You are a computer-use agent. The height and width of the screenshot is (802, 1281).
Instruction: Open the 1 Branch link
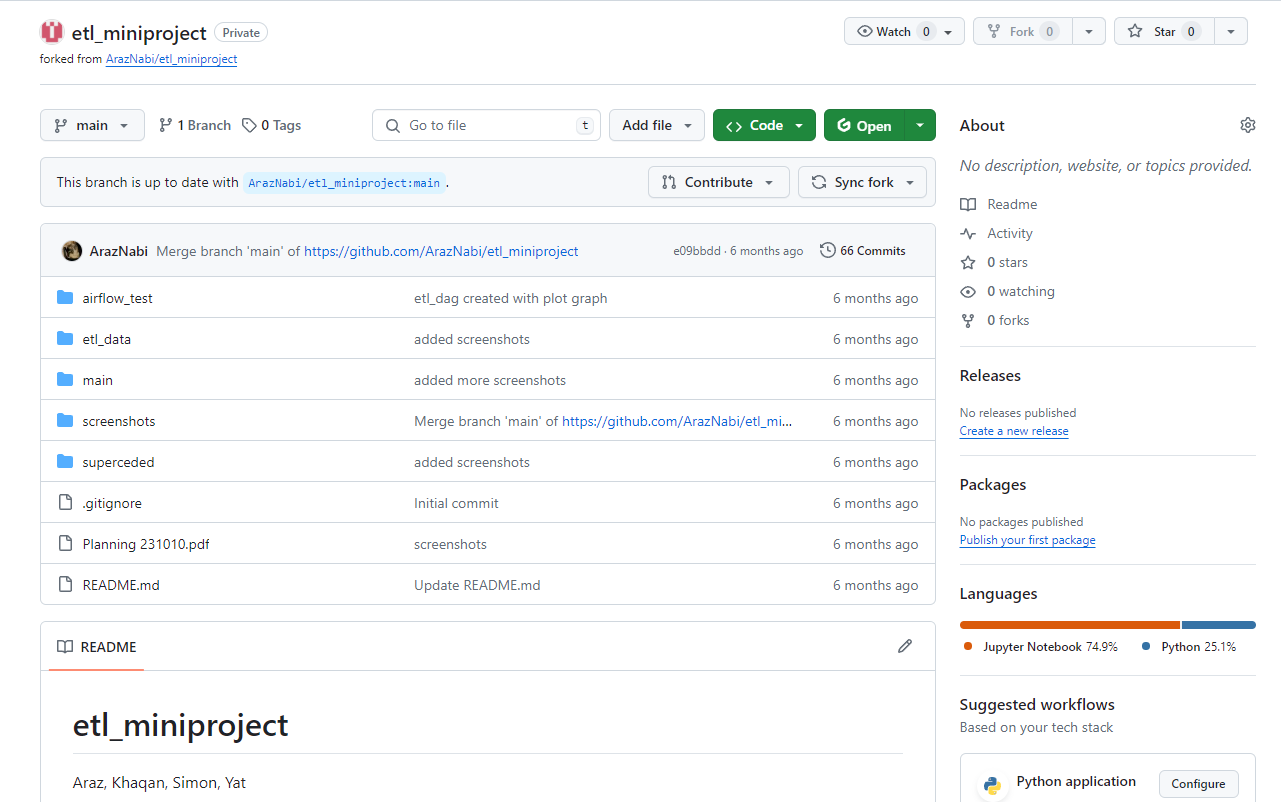(195, 125)
